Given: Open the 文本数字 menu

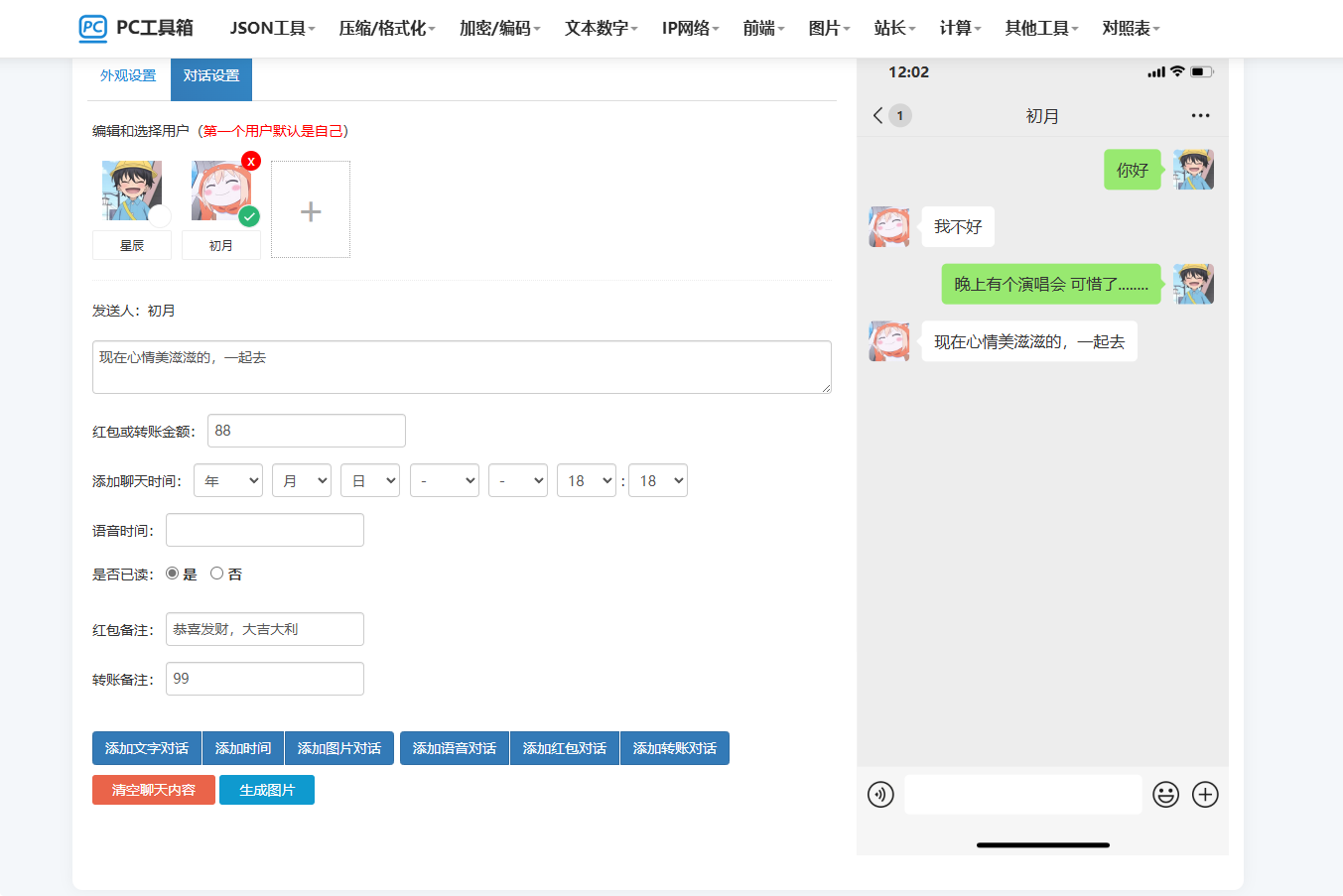Looking at the screenshot, I should click(602, 28).
